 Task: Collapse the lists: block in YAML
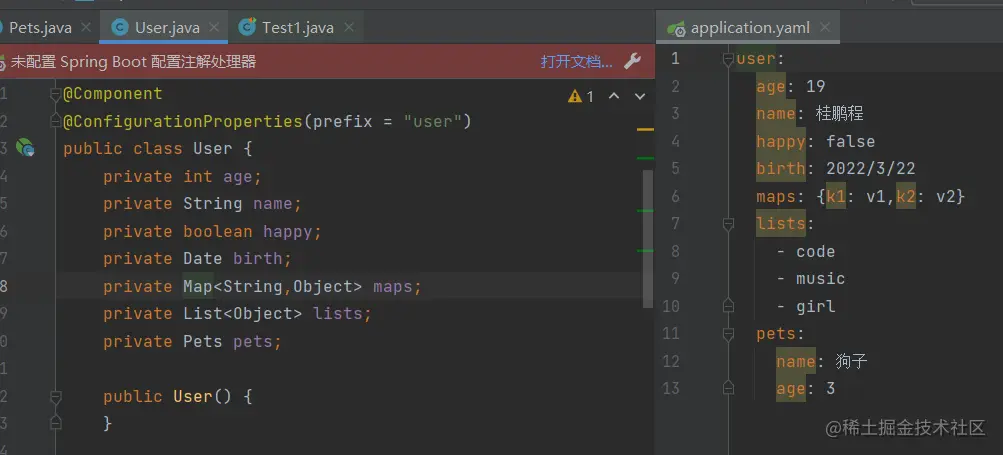[728, 224]
